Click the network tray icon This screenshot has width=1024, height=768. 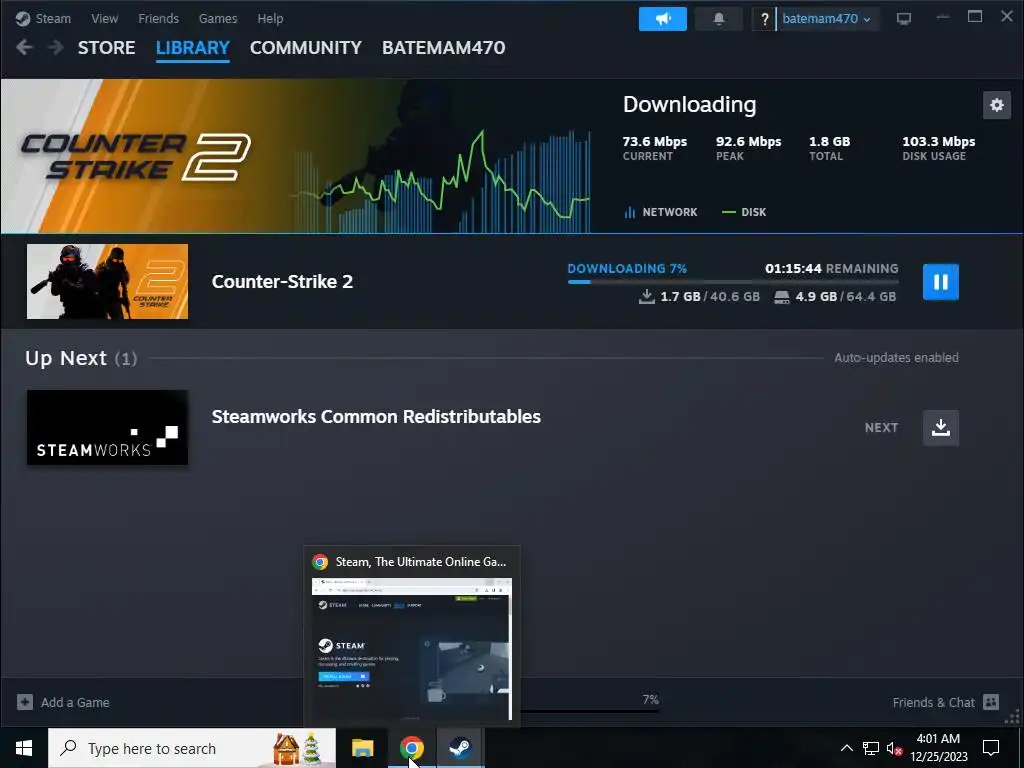(x=871, y=748)
